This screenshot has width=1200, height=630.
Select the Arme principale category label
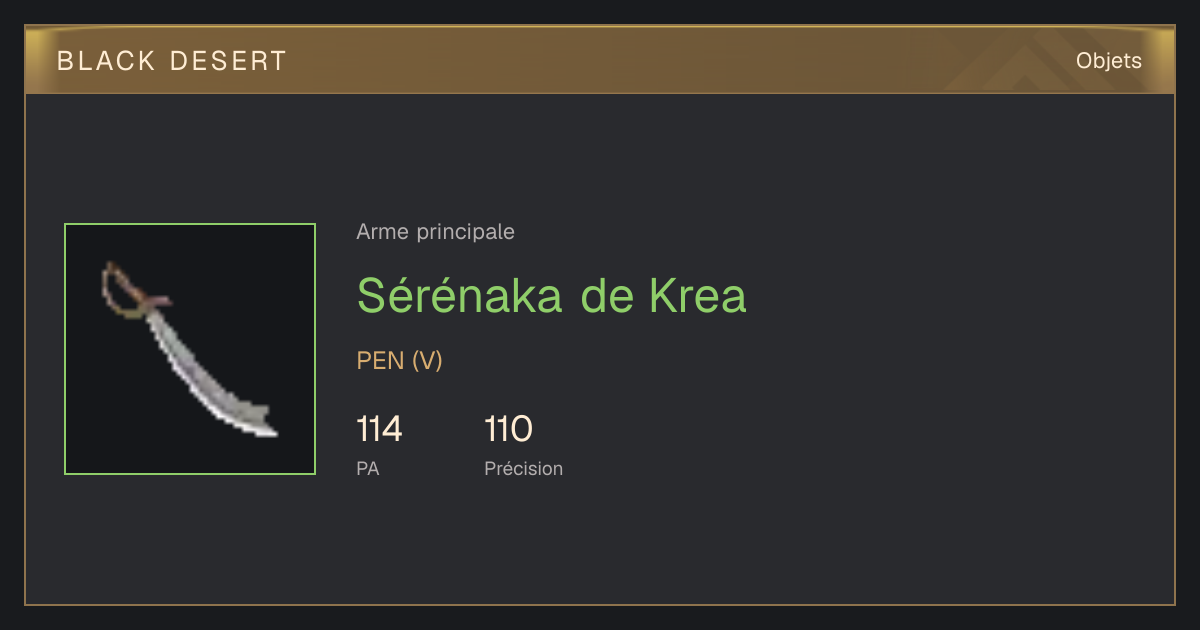point(436,232)
